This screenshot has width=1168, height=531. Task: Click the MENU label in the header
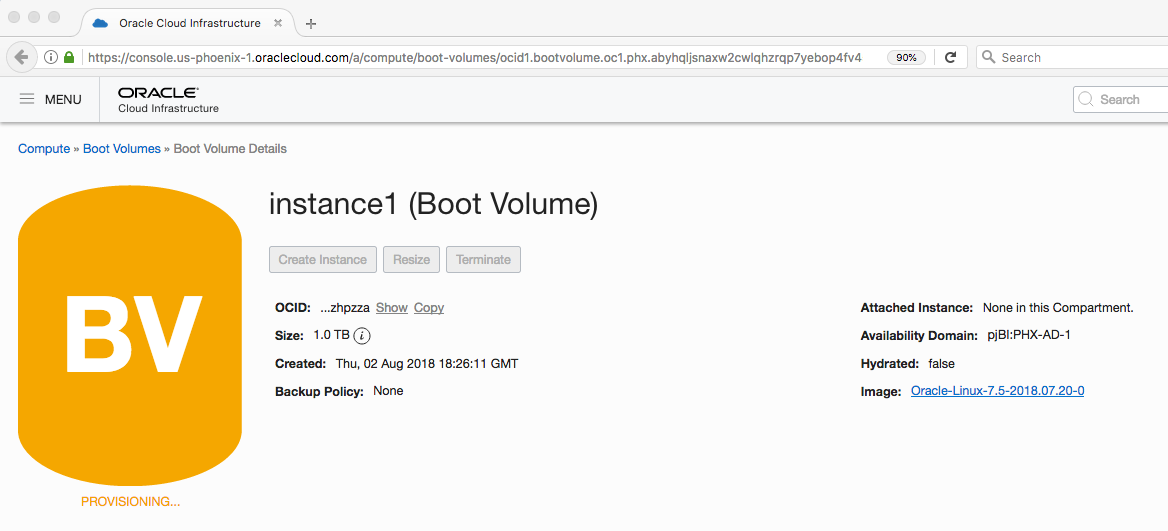[63, 100]
